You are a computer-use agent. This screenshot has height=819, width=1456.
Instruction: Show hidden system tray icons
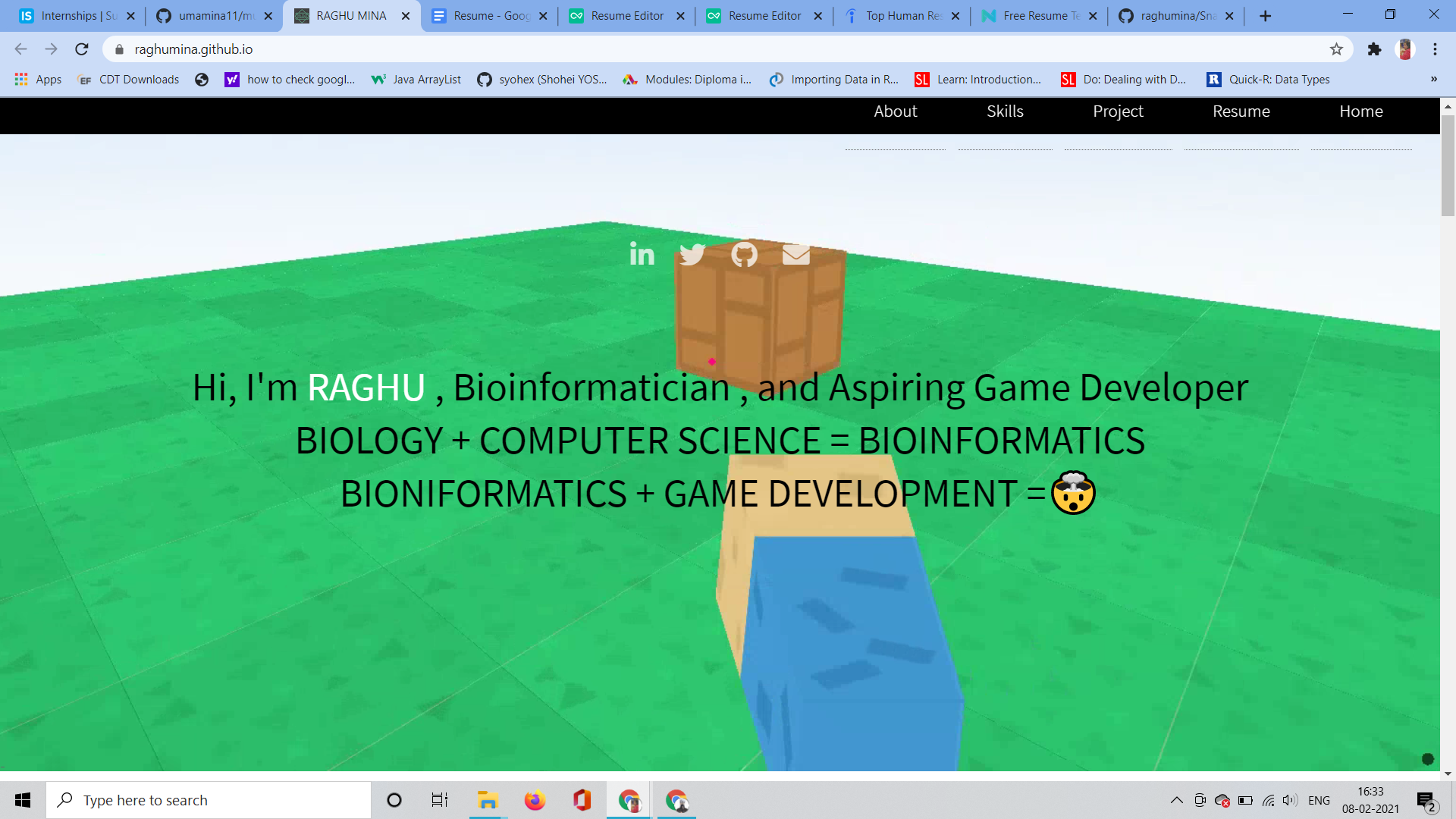click(1176, 800)
